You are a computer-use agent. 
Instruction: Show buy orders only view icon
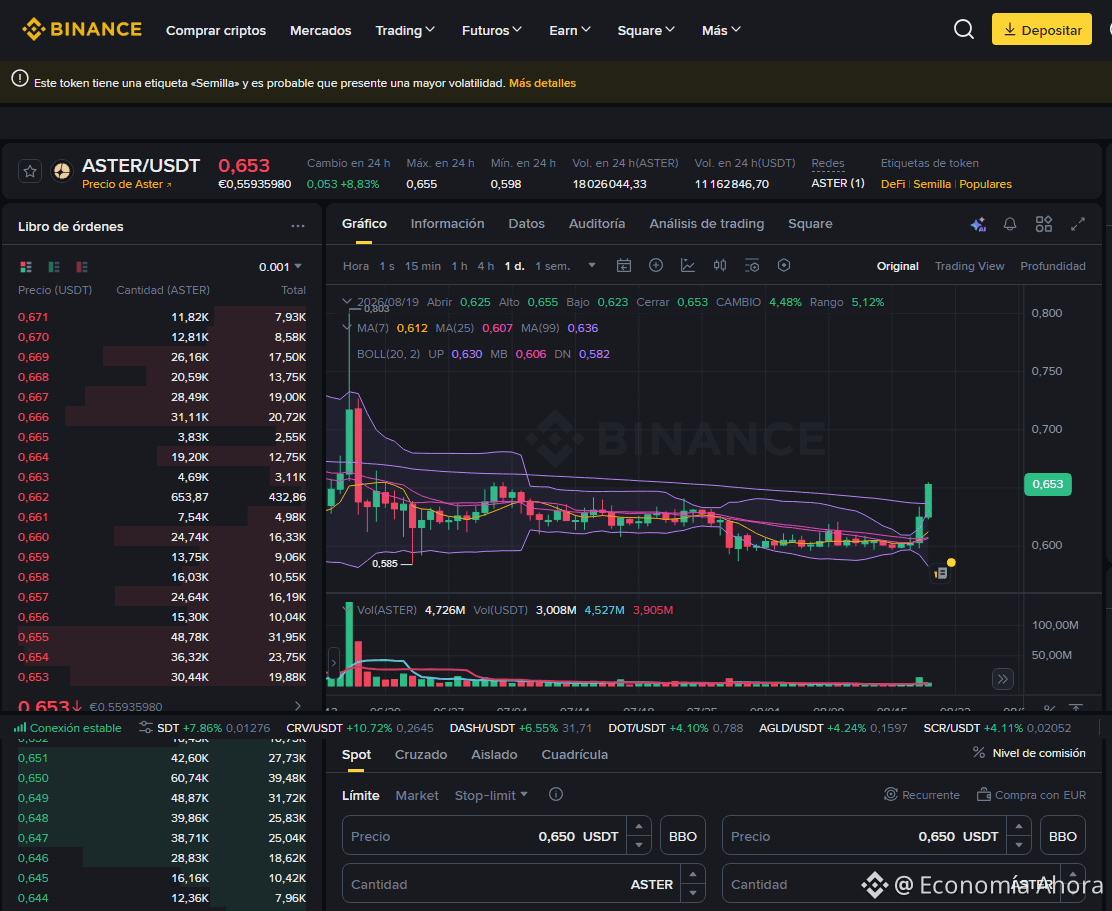(x=54, y=267)
